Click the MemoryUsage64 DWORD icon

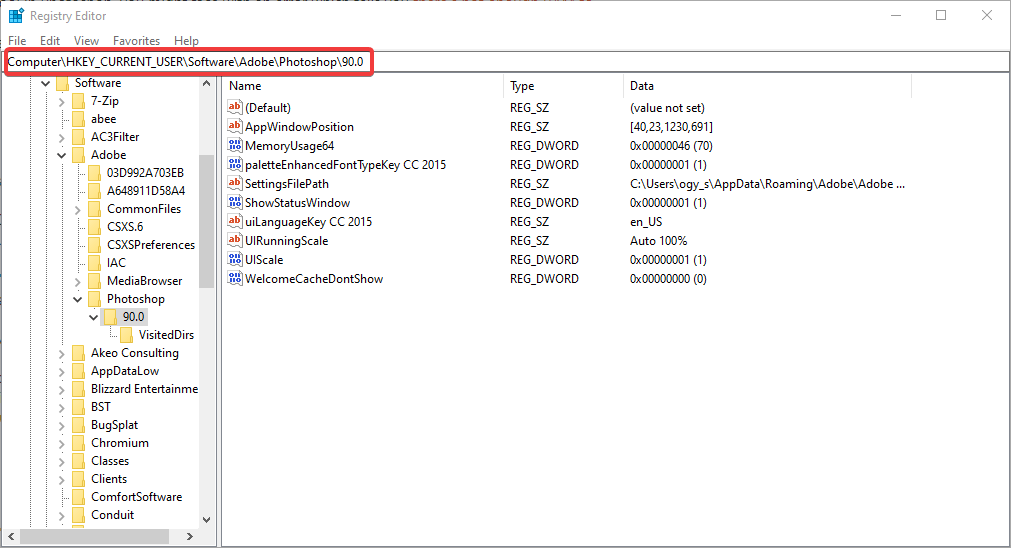tap(235, 145)
